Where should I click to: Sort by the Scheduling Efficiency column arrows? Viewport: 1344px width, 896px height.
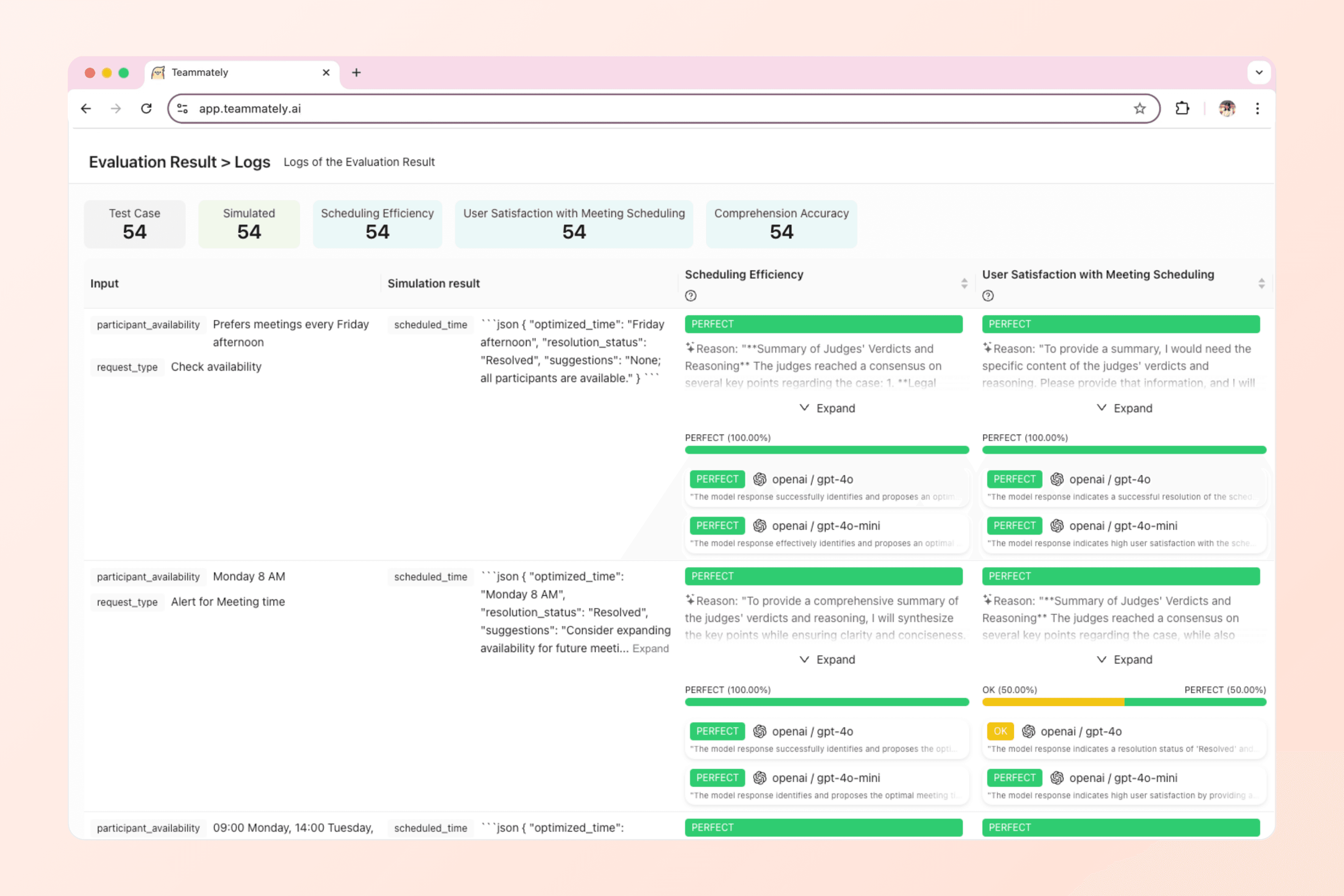point(964,283)
